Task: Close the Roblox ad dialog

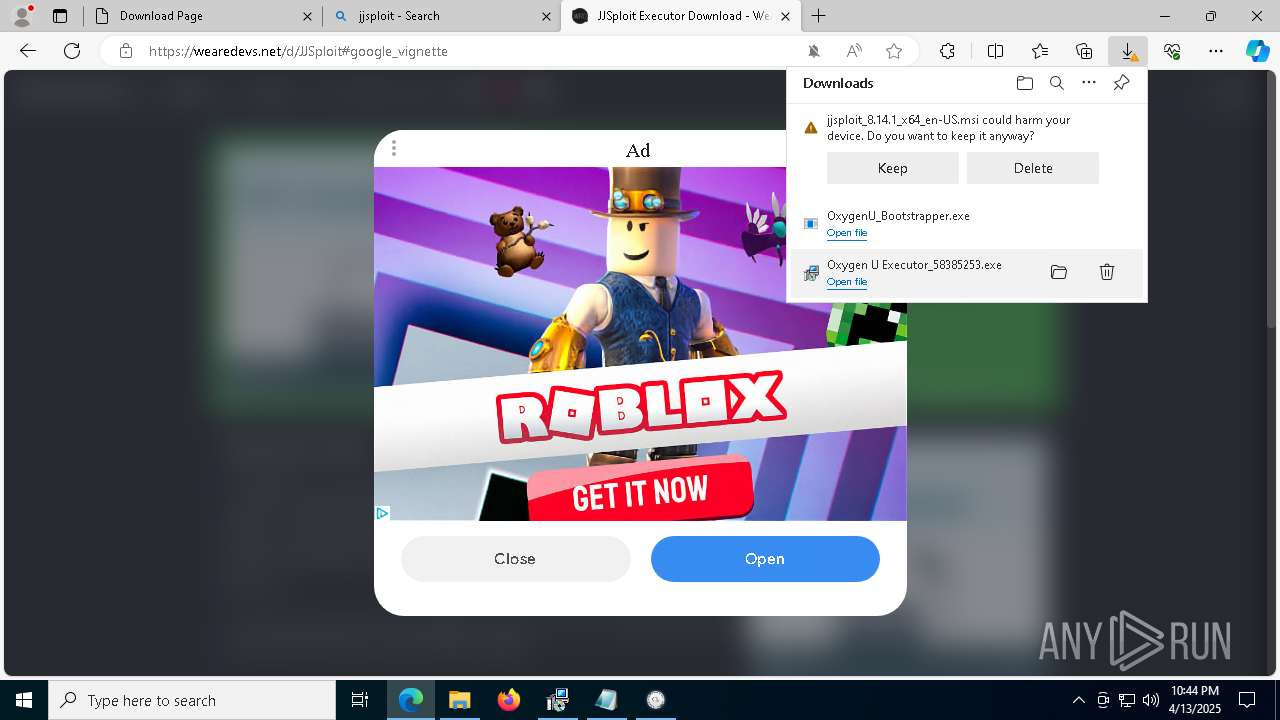Action: click(515, 559)
